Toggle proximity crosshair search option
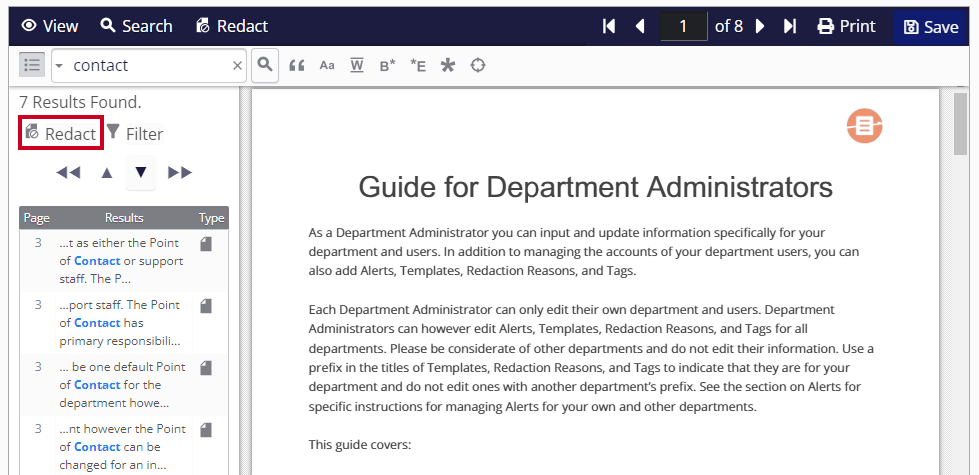 pos(478,65)
